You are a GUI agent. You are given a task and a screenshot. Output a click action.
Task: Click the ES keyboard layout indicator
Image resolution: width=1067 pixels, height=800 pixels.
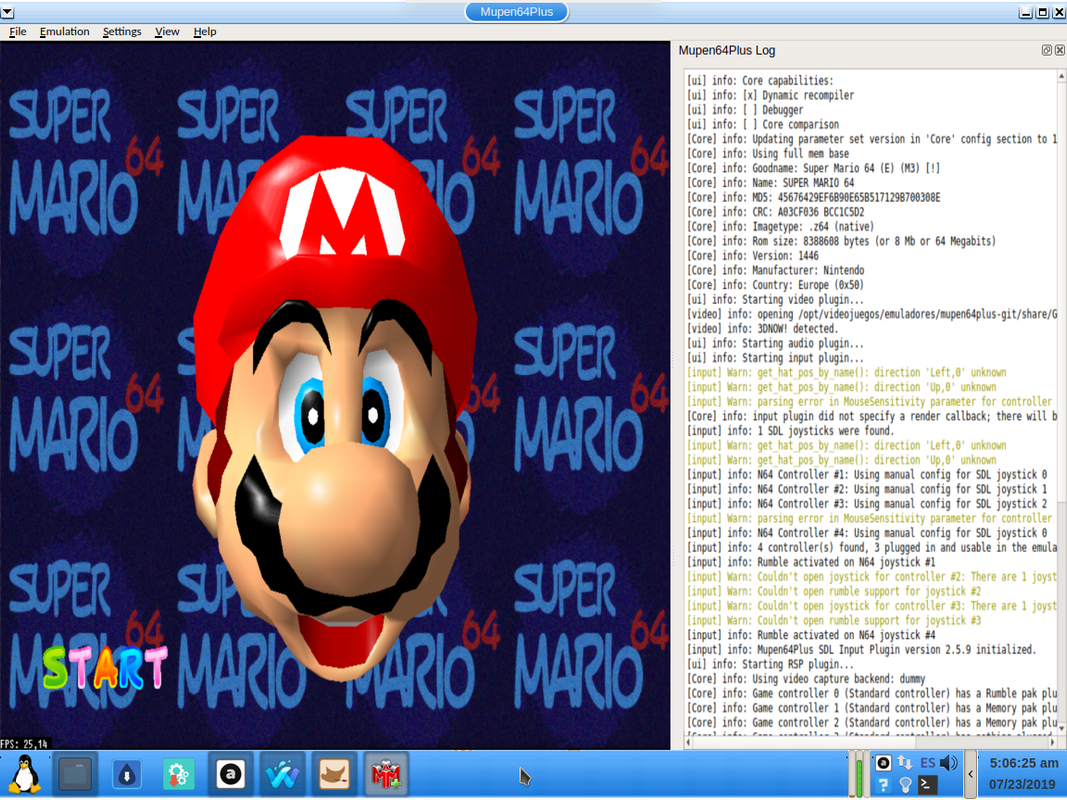(928, 763)
